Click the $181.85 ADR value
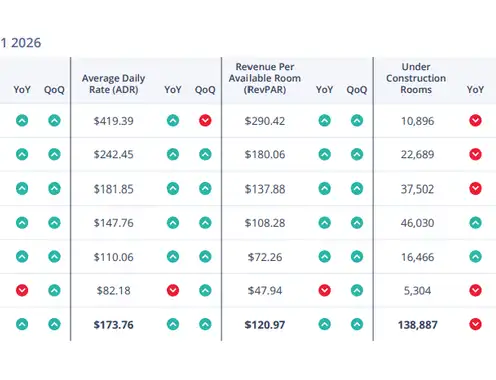Screen dimensions: 496x380 click(x=113, y=189)
